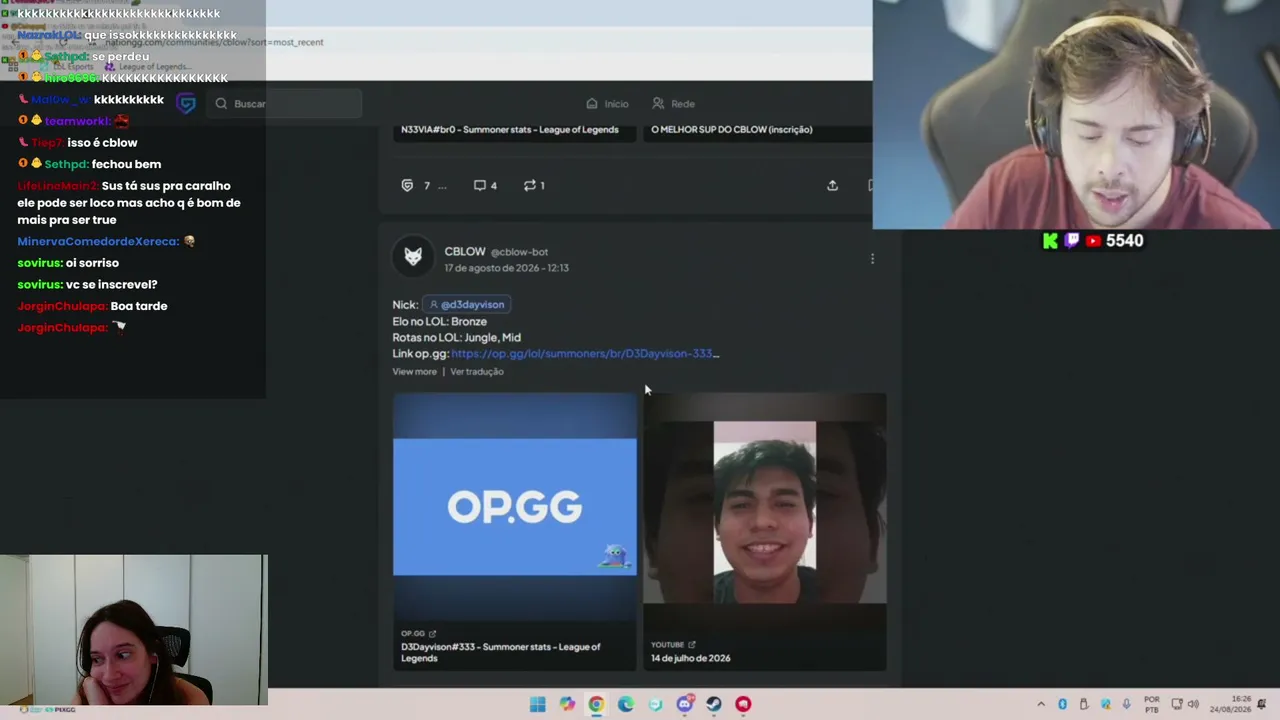Click the like icon on the upper post
Screen dimensions: 1280x720
click(x=407, y=186)
